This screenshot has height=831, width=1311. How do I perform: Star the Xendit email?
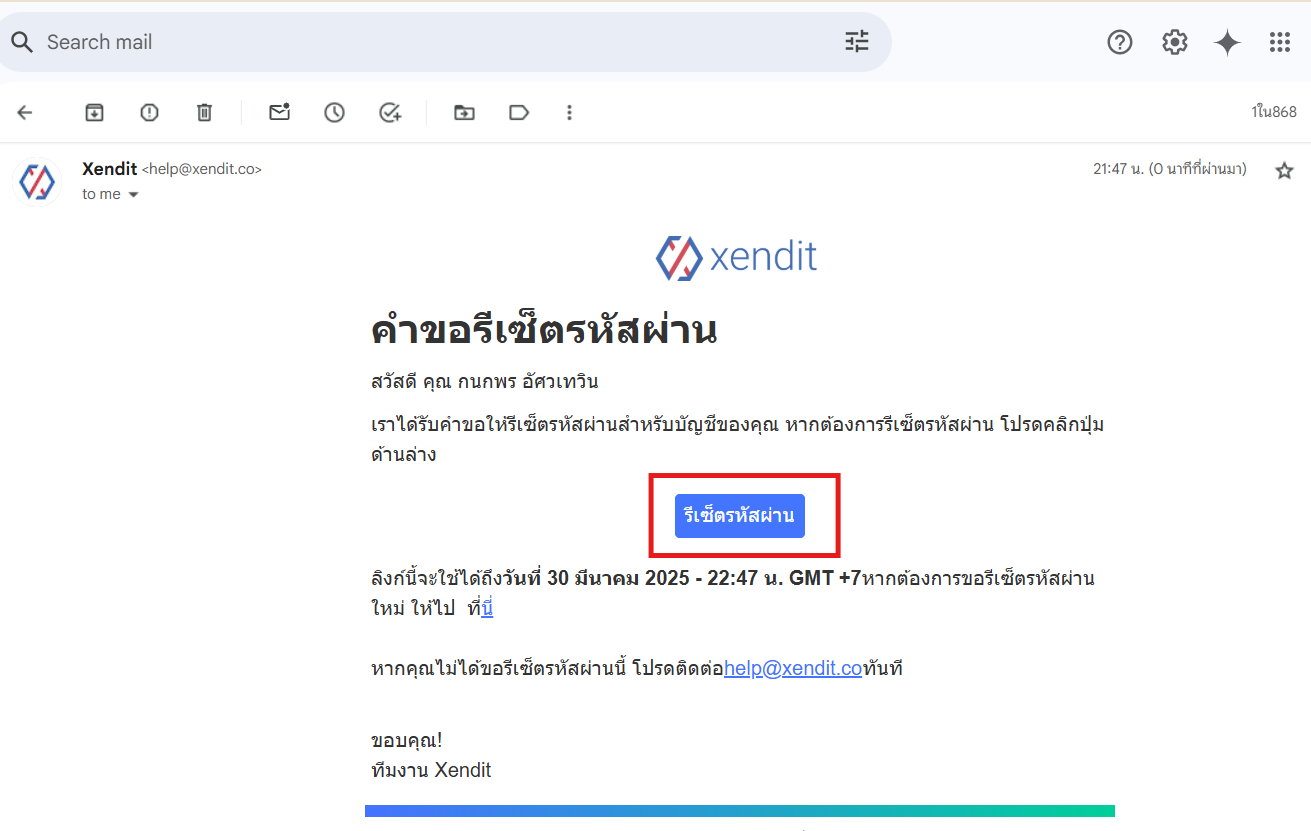point(1284,170)
